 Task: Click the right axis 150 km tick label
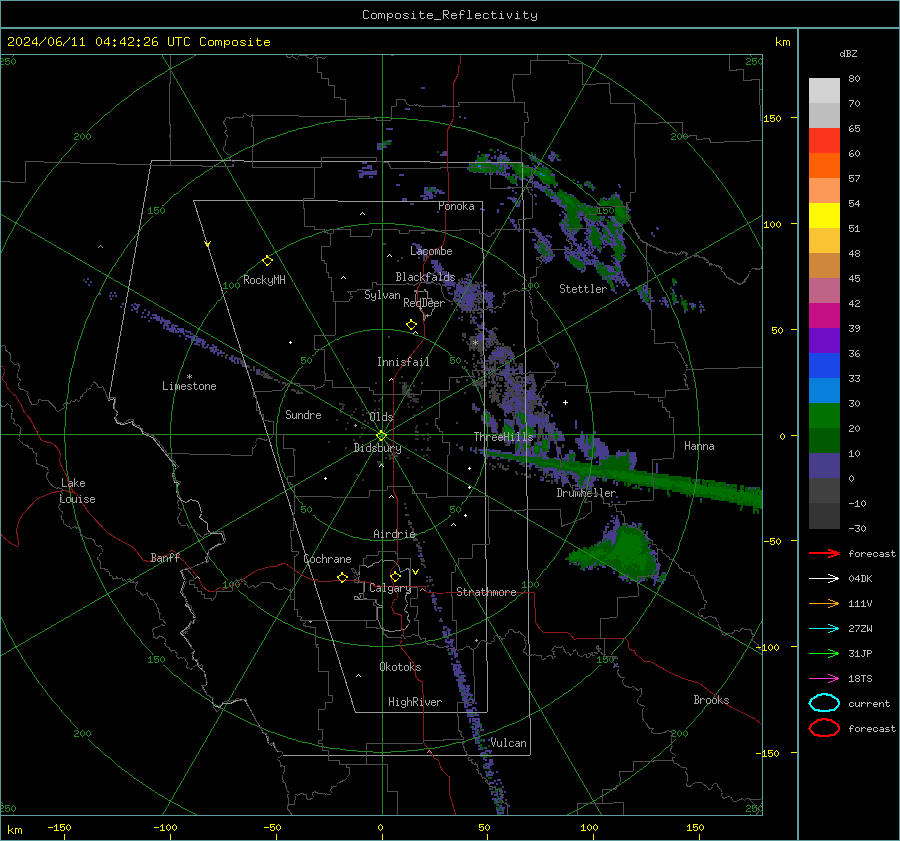click(x=772, y=118)
